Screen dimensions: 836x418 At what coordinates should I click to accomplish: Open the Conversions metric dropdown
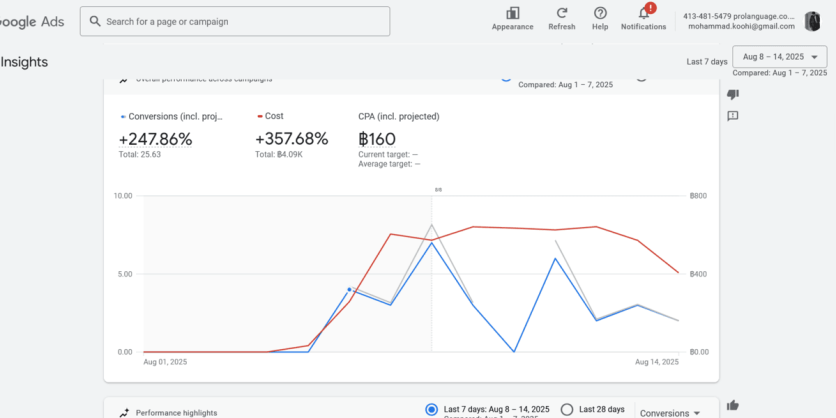click(x=670, y=413)
